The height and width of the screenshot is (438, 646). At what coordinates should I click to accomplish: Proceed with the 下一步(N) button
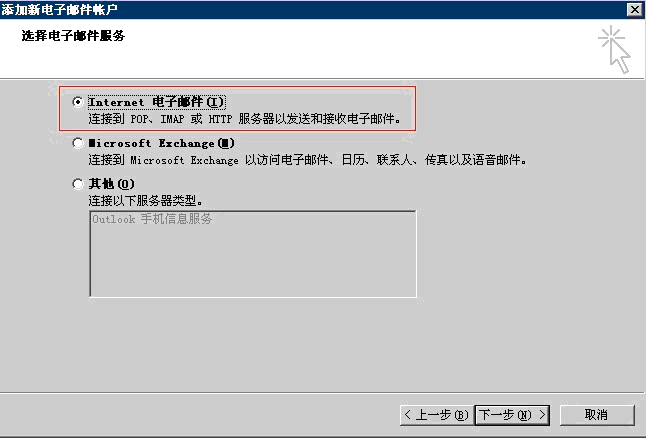512,415
